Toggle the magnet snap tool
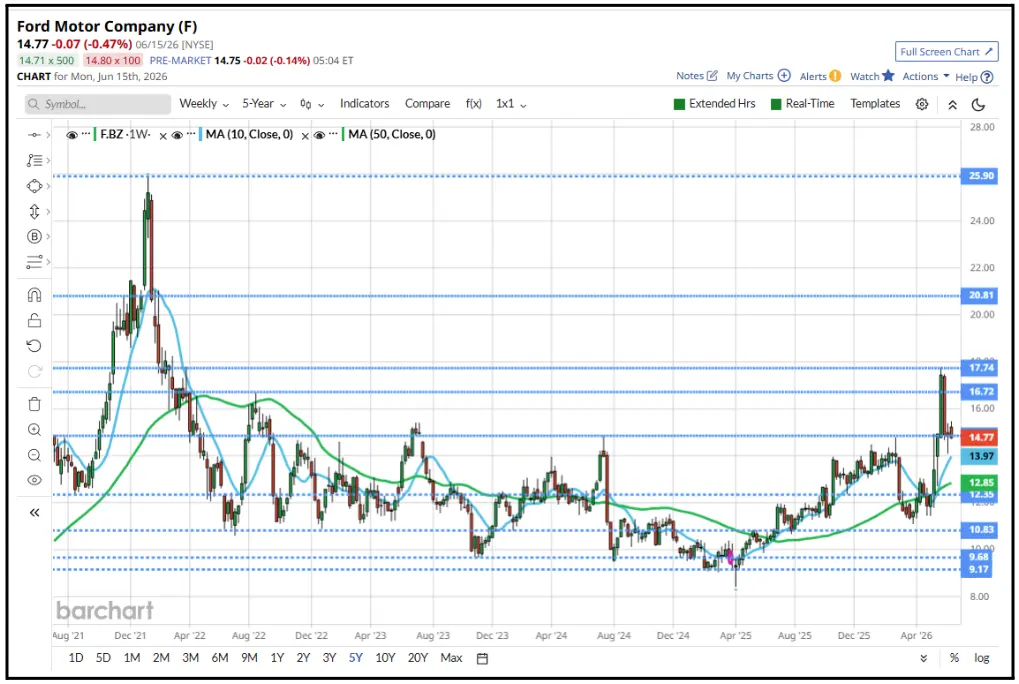This screenshot has width=1019, height=684. click(34, 295)
